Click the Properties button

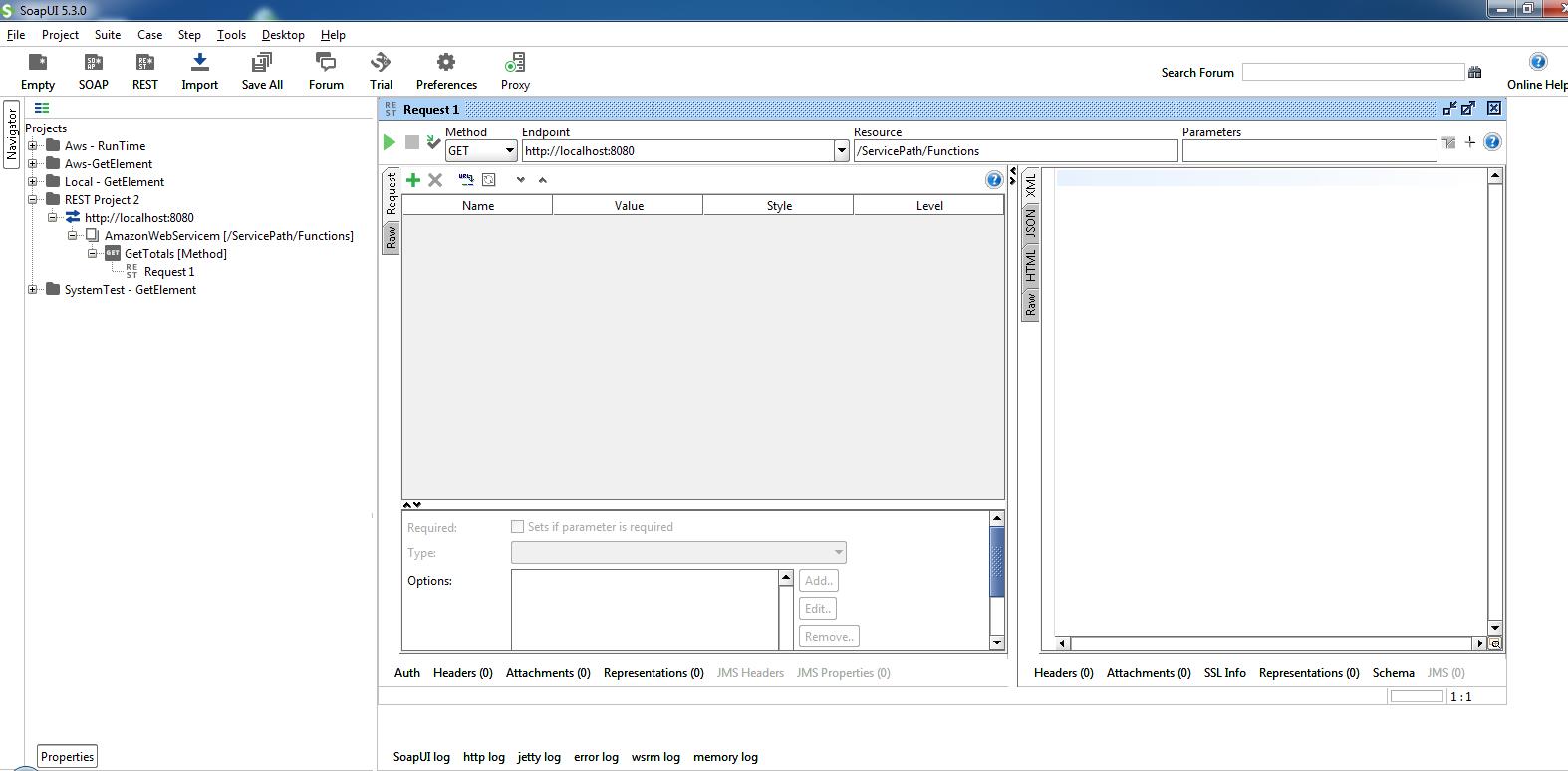(67, 756)
